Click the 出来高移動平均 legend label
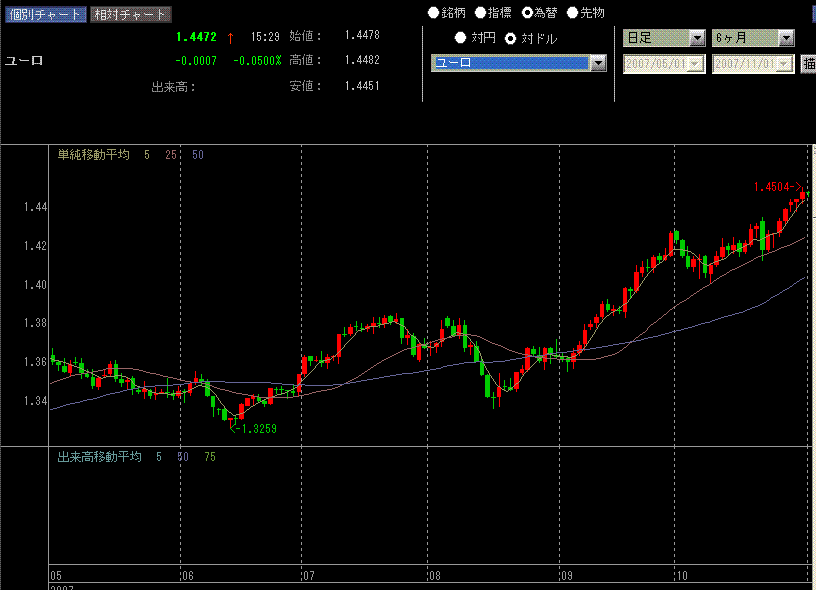The image size is (816, 590). point(99,457)
